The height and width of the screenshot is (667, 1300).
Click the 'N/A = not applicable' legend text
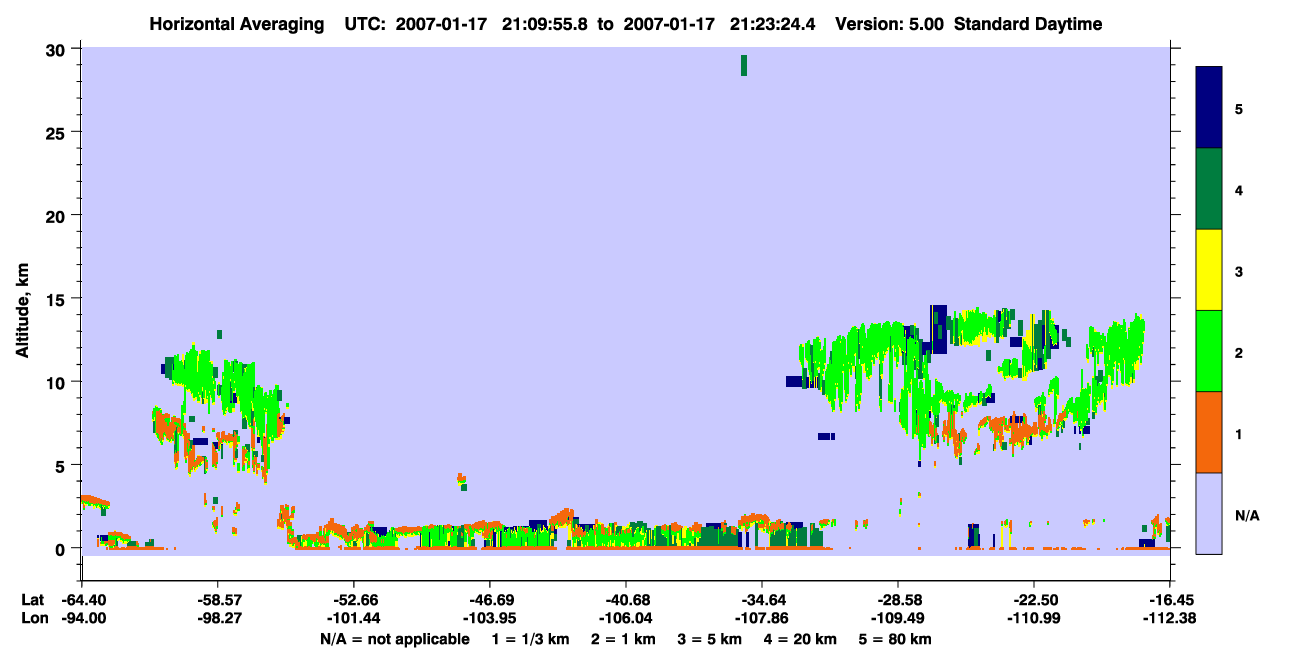395,639
